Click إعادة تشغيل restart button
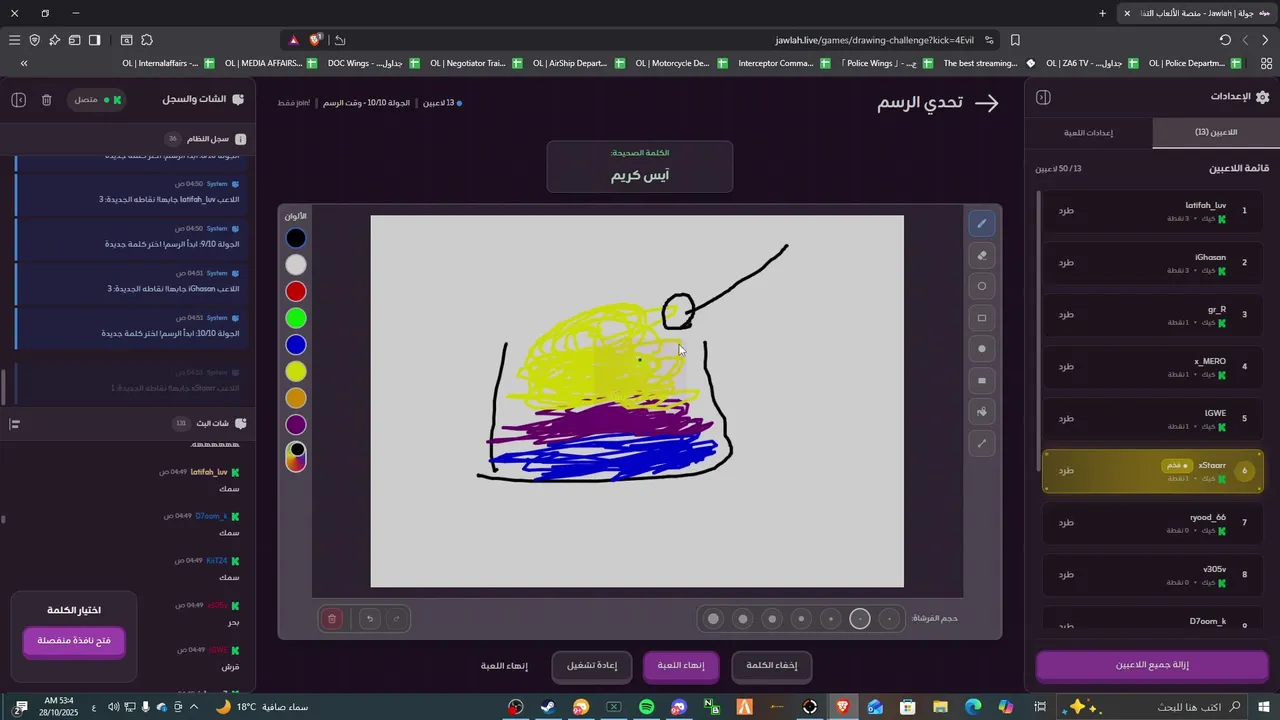 (592, 666)
